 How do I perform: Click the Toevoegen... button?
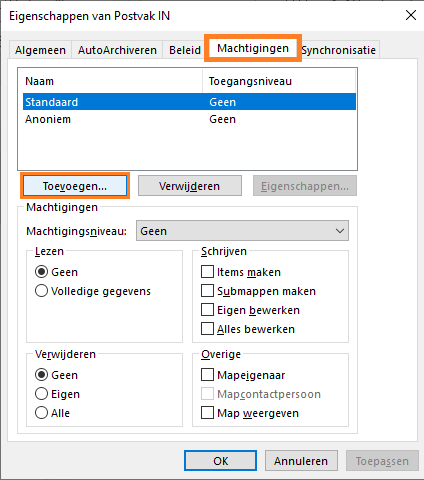(x=75, y=186)
